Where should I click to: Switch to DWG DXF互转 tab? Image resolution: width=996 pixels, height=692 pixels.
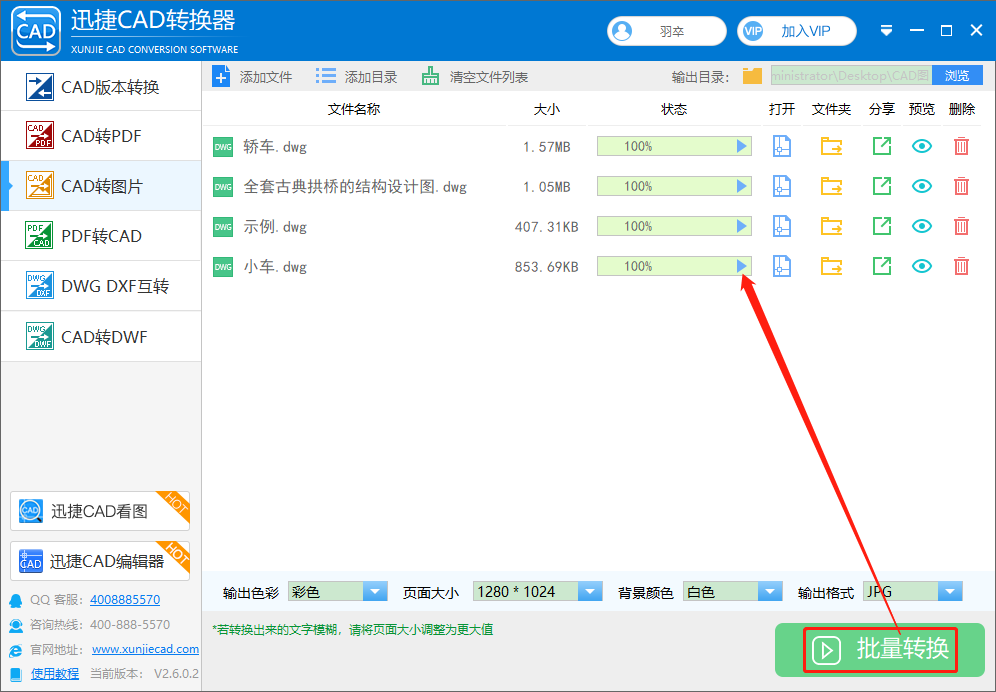(102, 286)
